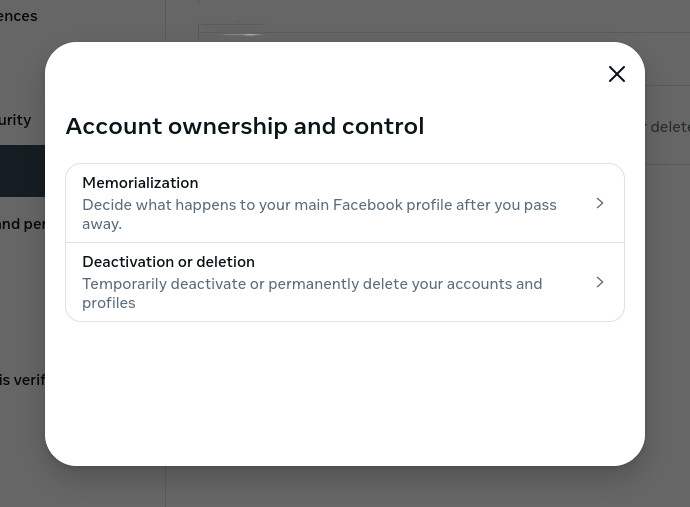This screenshot has width=690, height=507.
Task: Click the dimmed 'delete' text at right edge
Action: tap(669, 127)
